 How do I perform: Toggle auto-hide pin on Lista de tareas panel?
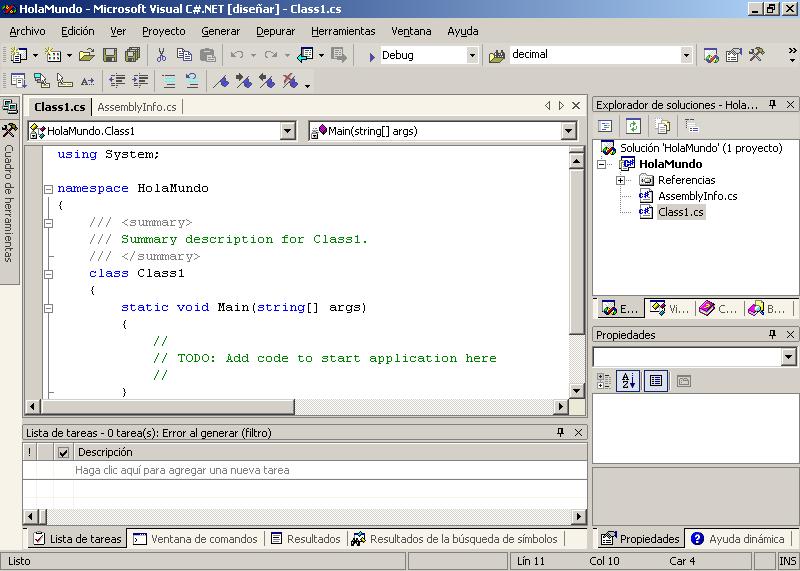click(x=560, y=432)
